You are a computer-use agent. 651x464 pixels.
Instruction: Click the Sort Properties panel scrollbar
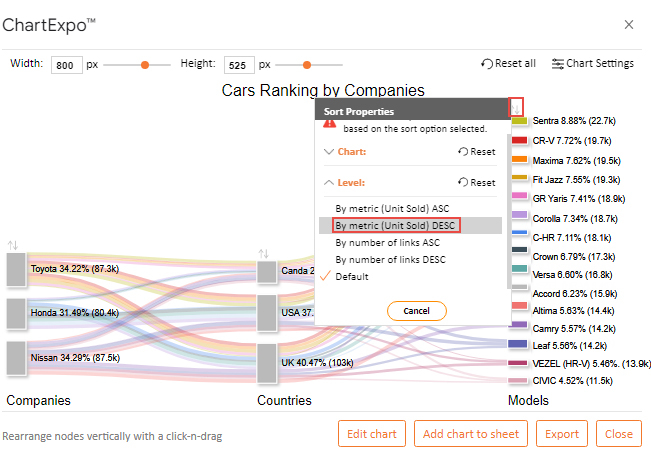[x=509, y=212]
